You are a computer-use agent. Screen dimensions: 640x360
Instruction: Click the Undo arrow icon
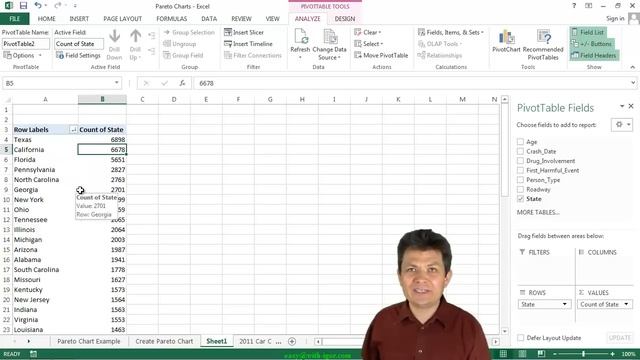pos(38,5)
